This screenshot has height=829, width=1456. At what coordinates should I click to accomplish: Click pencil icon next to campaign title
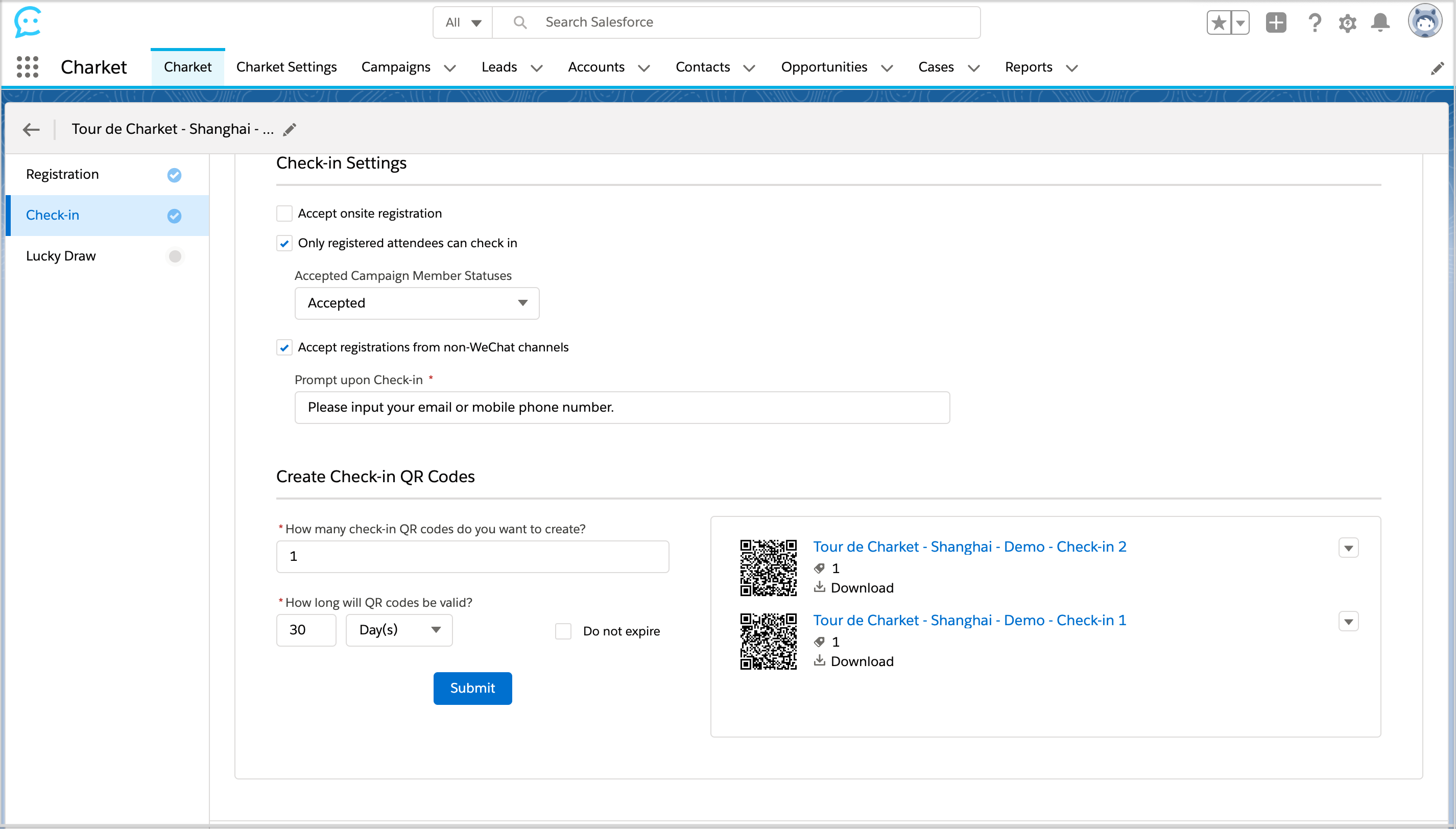point(290,129)
